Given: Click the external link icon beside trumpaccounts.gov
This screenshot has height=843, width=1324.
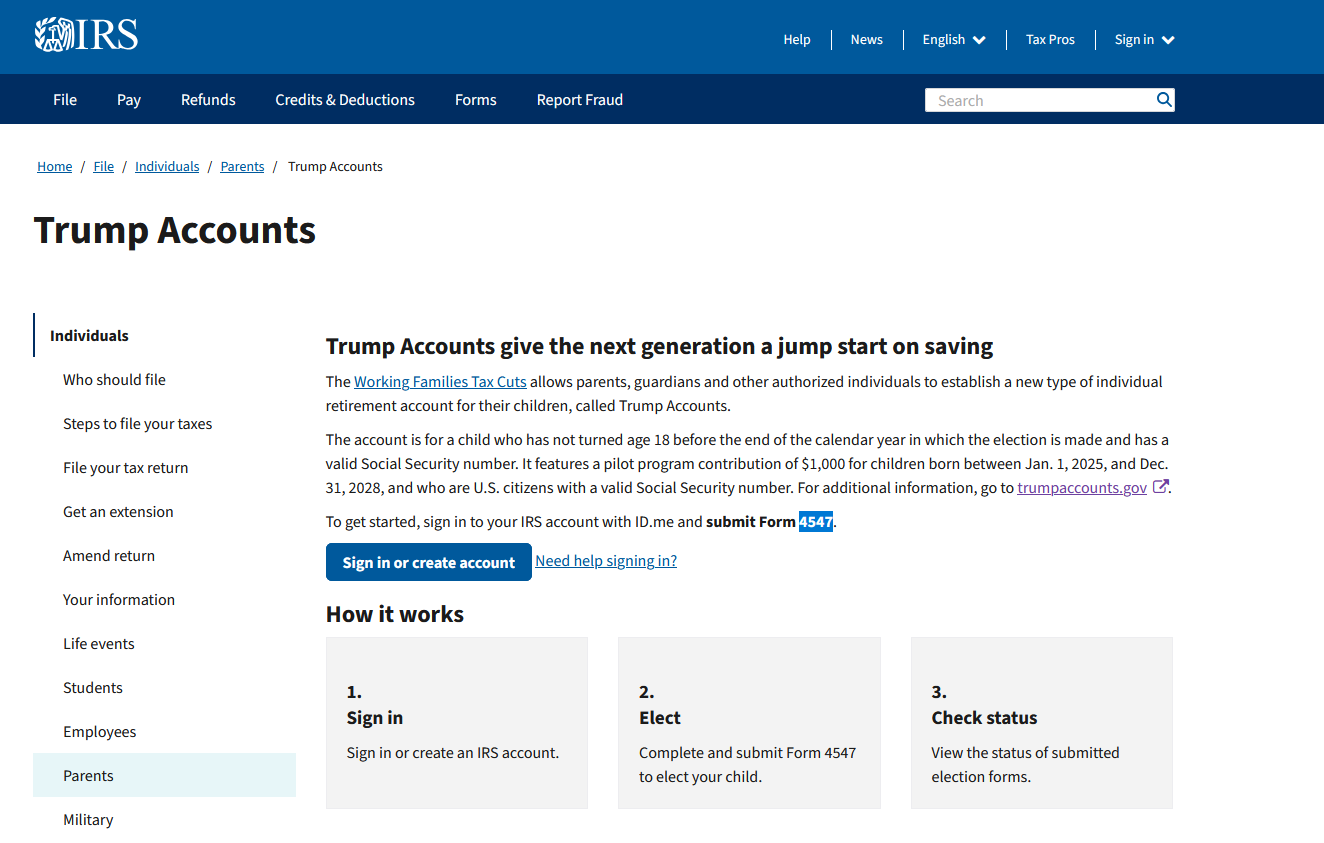Looking at the screenshot, I should [x=1161, y=487].
